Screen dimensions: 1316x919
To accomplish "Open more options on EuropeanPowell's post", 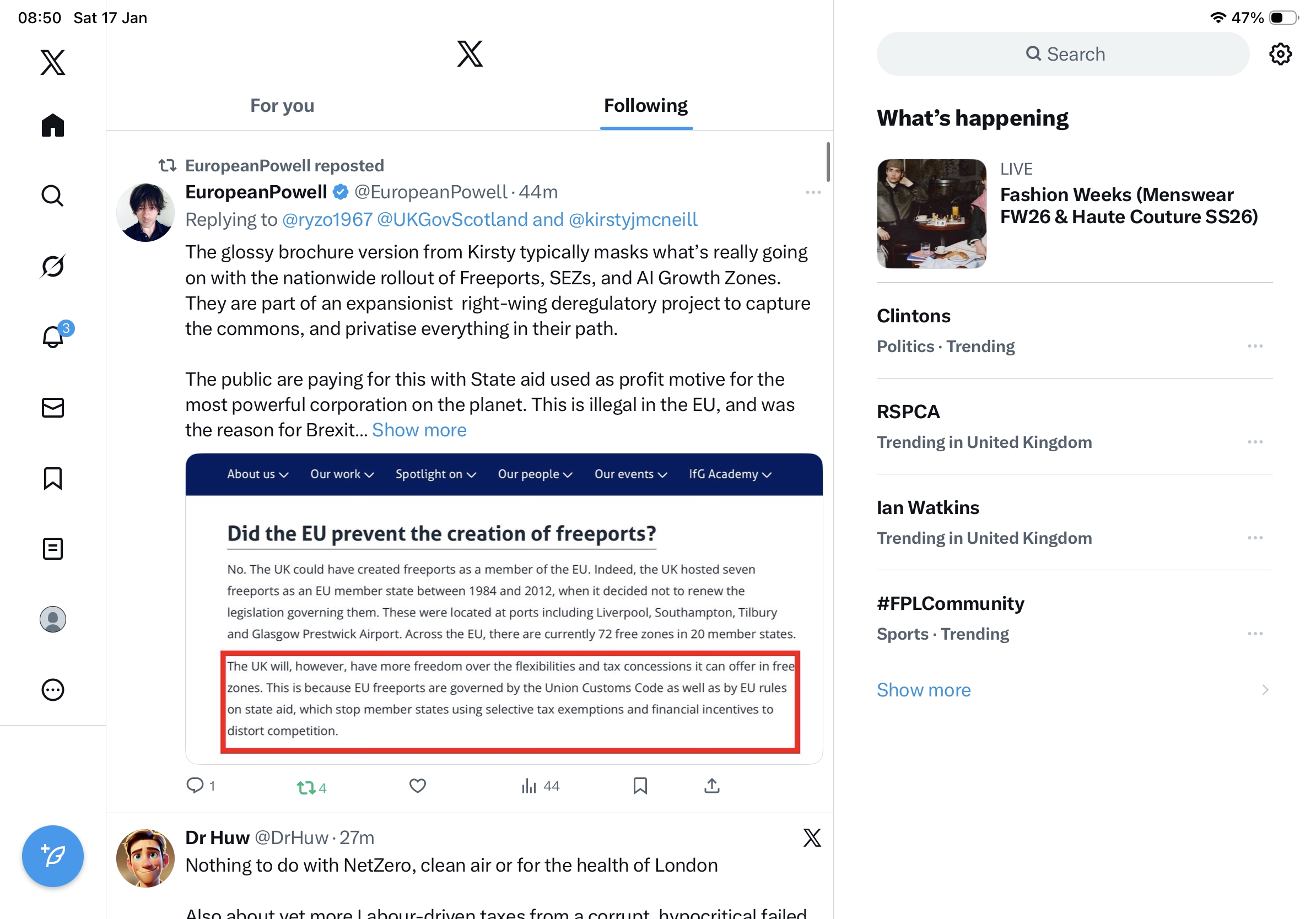I will click(x=813, y=192).
